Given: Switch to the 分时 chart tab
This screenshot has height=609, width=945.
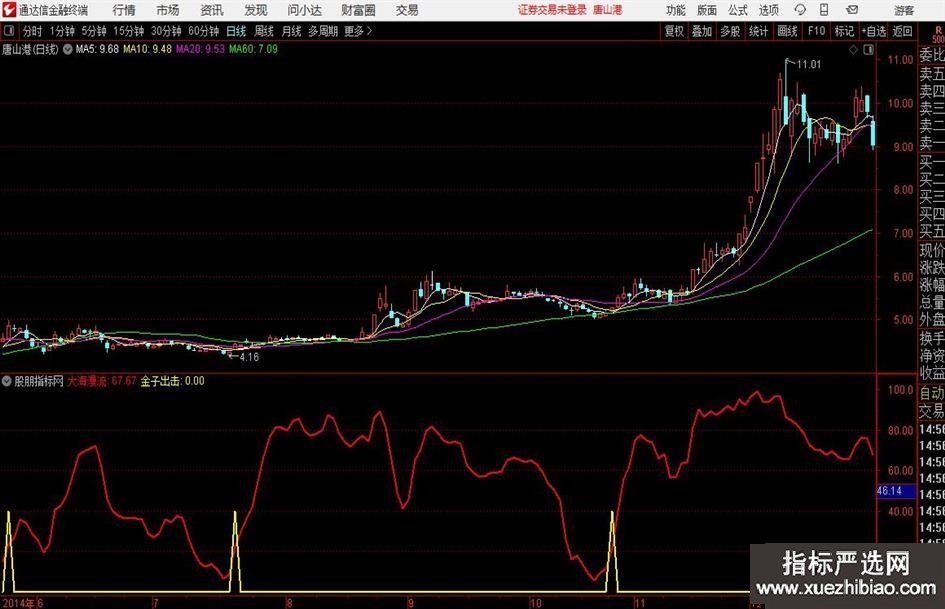Looking at the screenshot, I should pos(32,31).
